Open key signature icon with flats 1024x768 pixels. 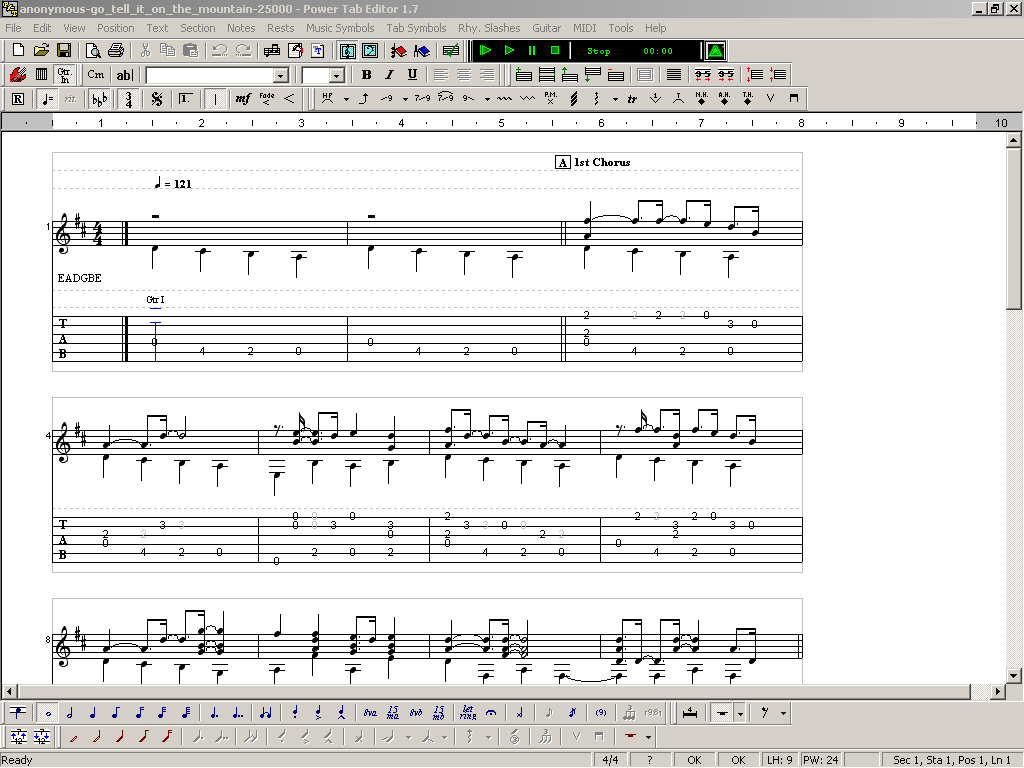pyautogui.click(x=99, y=99)
